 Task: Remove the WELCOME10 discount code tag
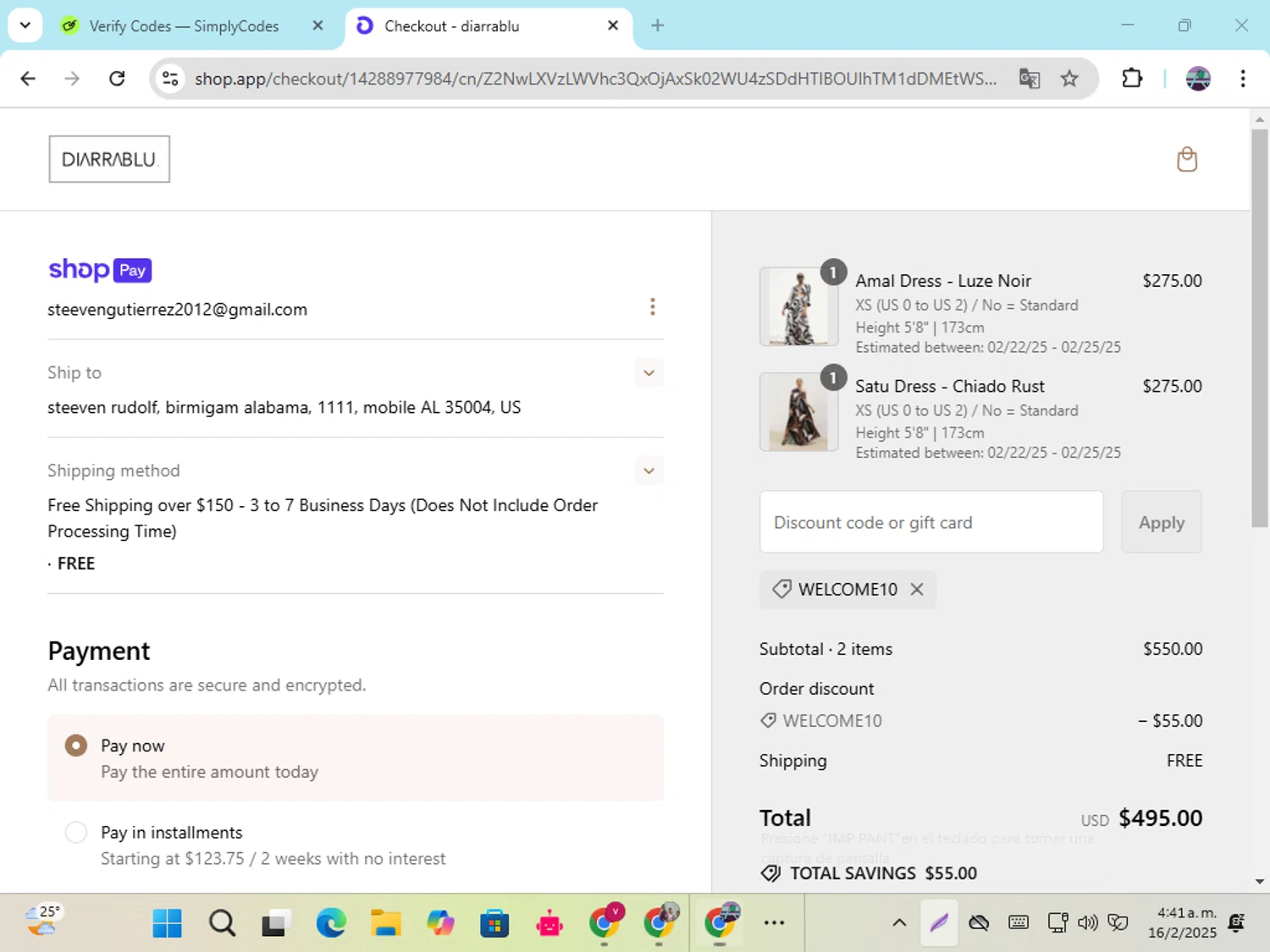point(917,589)
